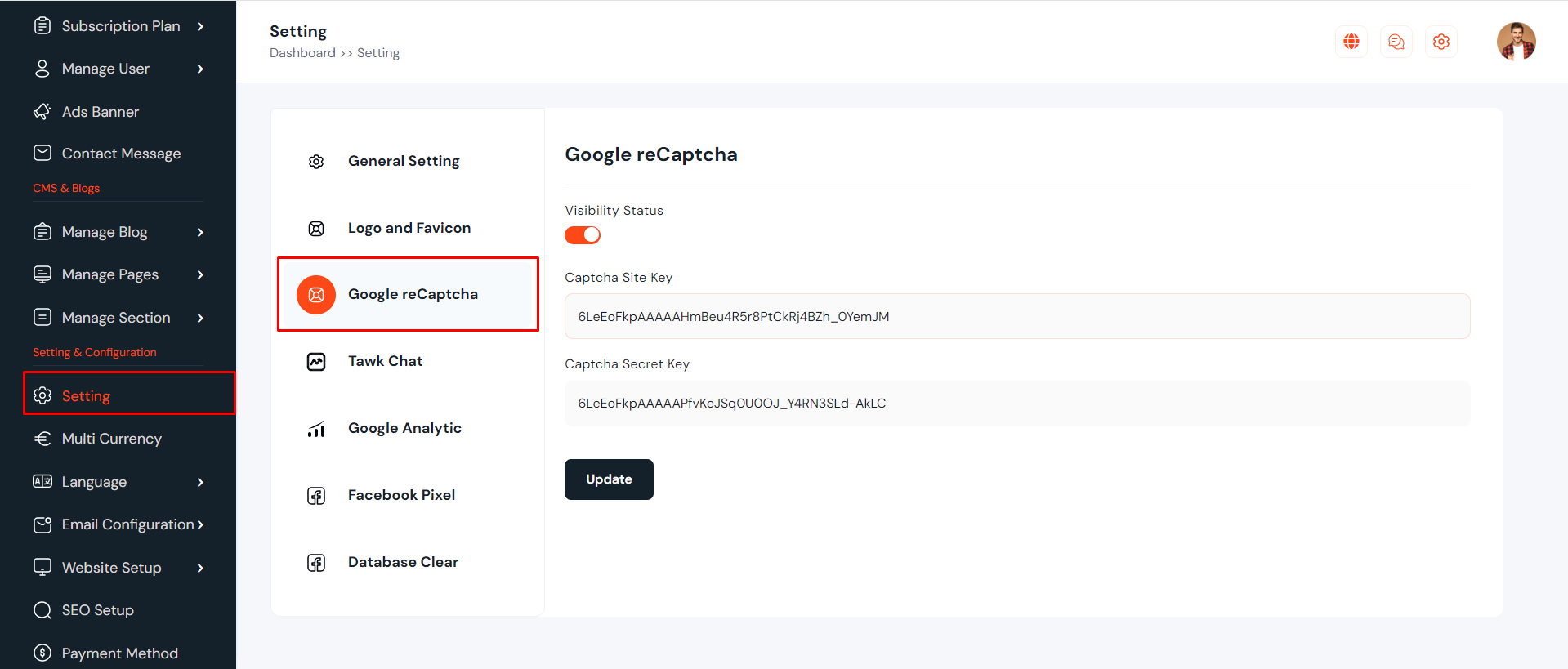Screen dimensions: 1568x669
Task: Follow the Dashboard breadcrumb link
Action: click(302, 53)
